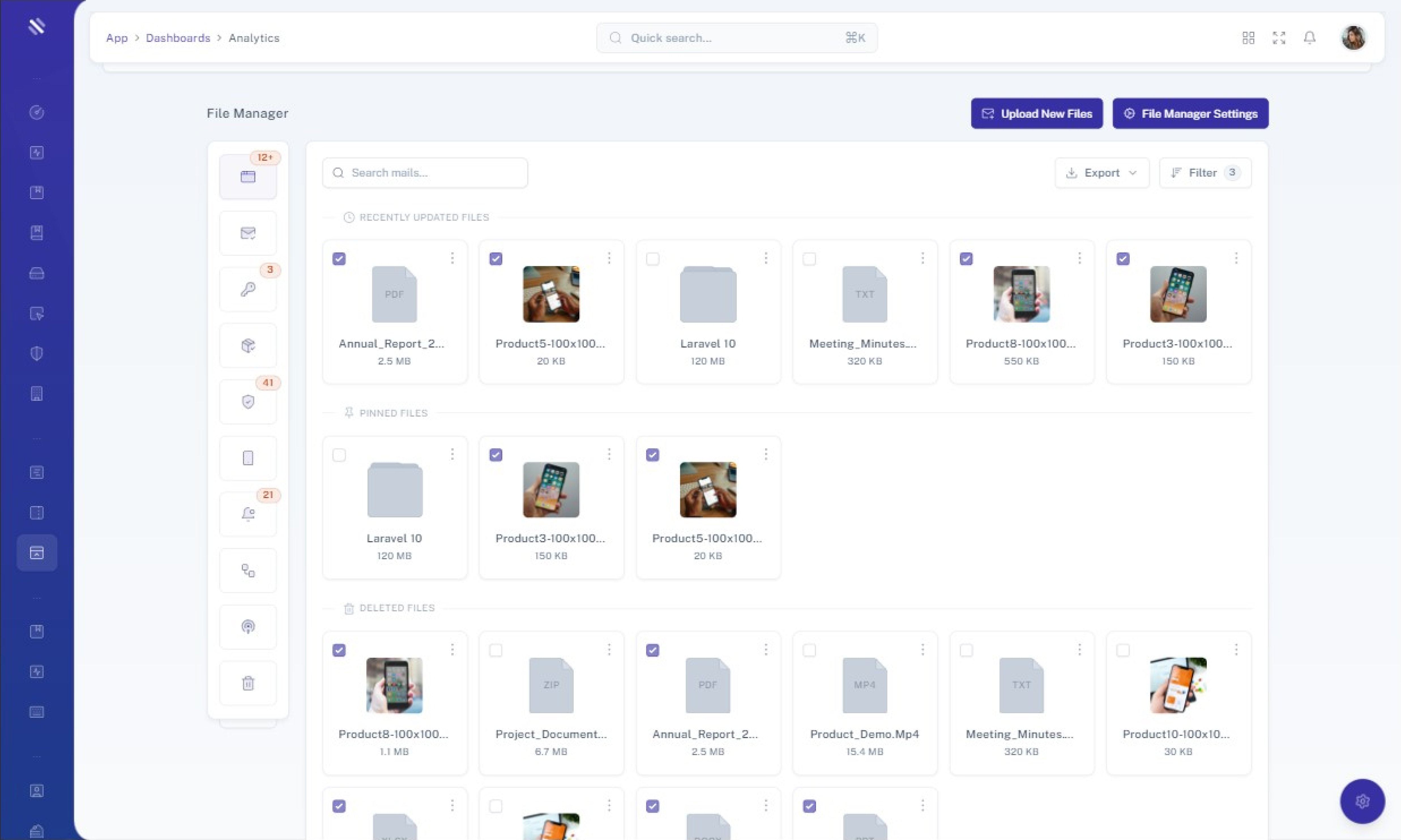
Task: Click the apps grid icon in the top bar
Action: pyautogui.click(x=1248, y=38)
